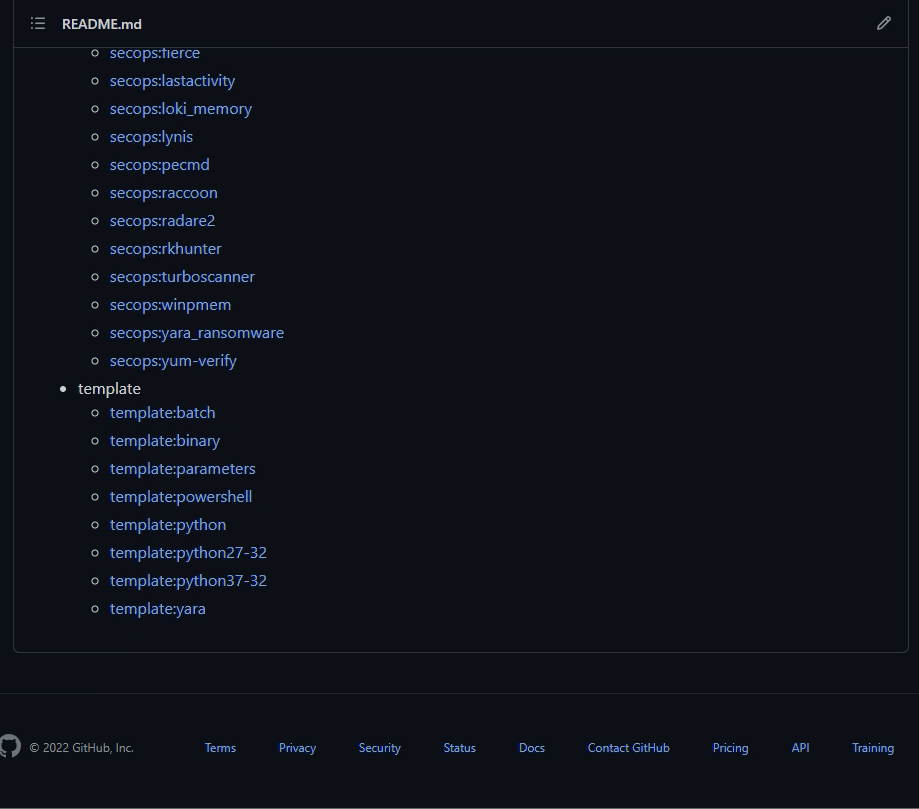Viewport: 919px width, 809px height.
Task: Go to the template:yara link
Action: (158, 609)
